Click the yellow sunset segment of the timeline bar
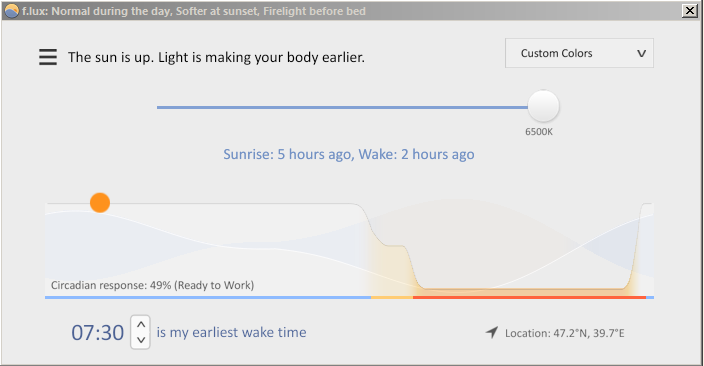Viewport: 704px width, 366px height. click(392, 297)
